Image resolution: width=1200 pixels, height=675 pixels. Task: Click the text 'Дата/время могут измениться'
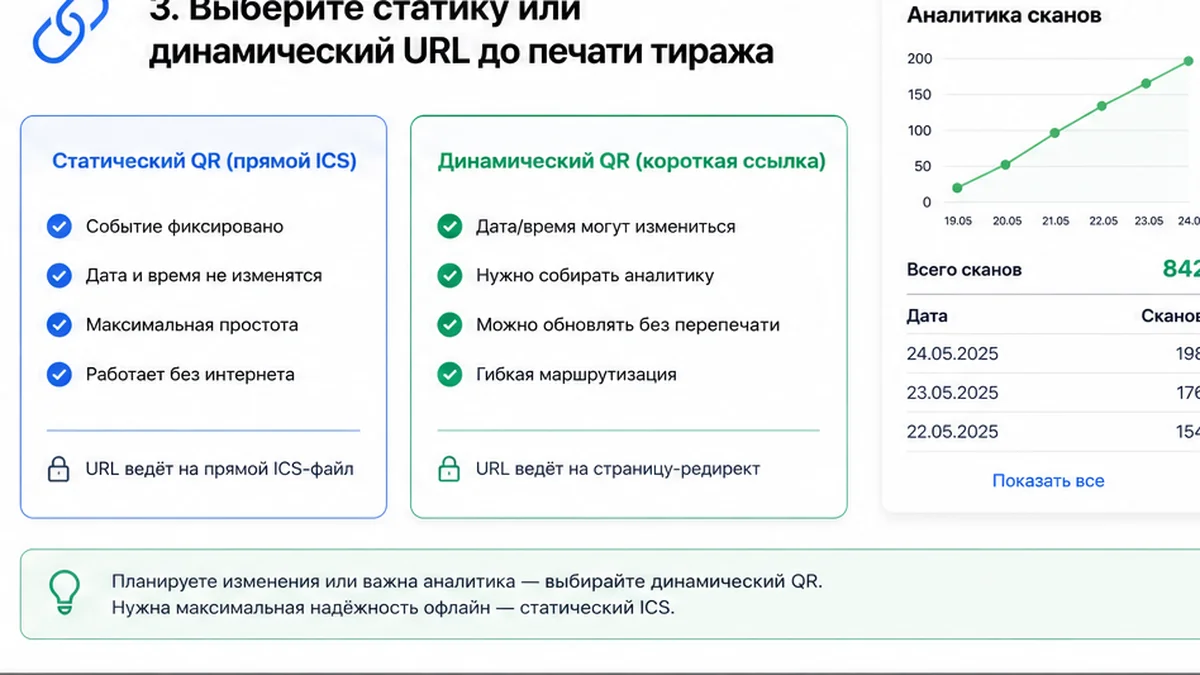[606, 227]
